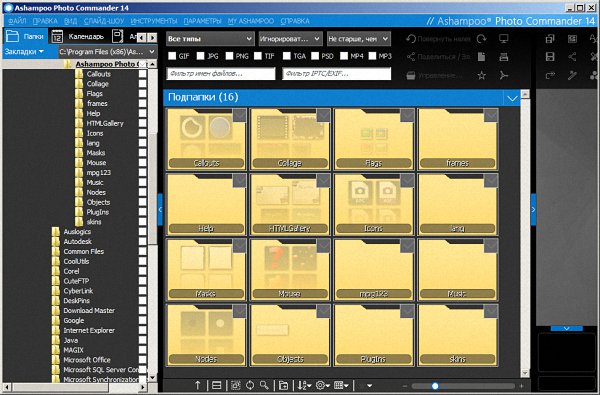Click the printer icon
This screenshot has width=600, height=395.
tap(504, 57)
